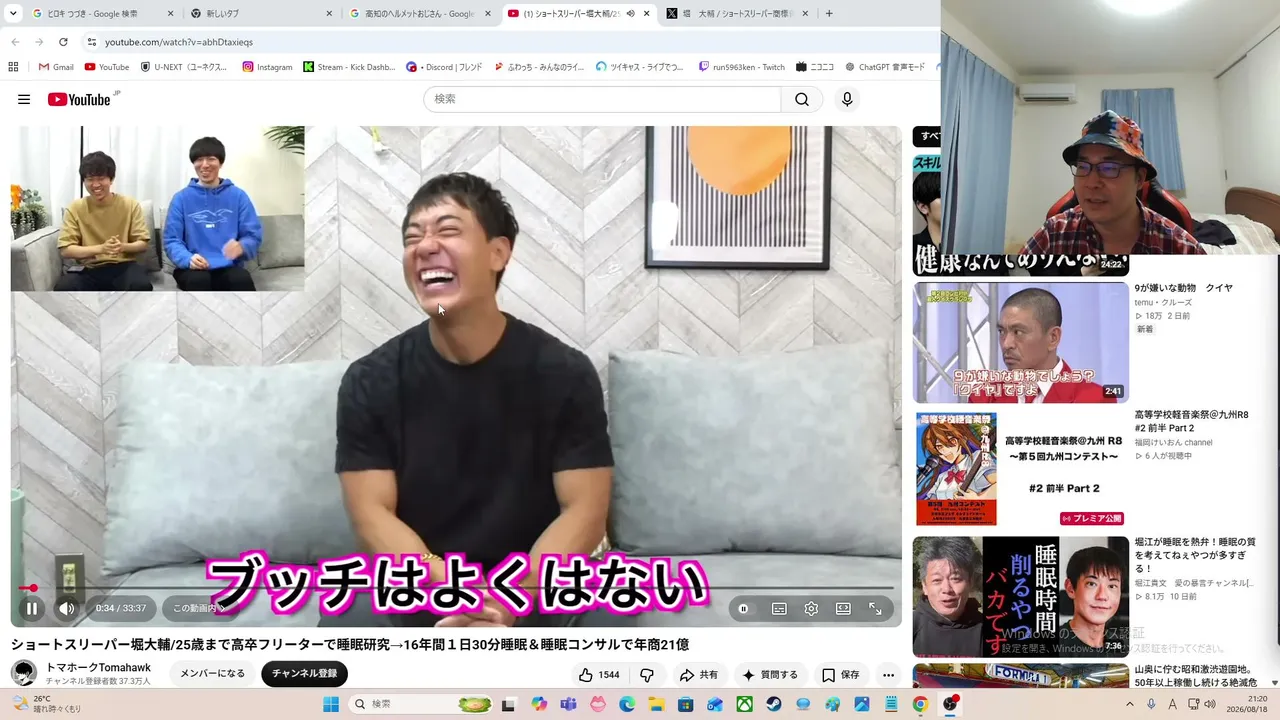Show hidden system tray icons chevron
Image resolution: width=1280 pixels, height=720 pixels.
(1130, 704)
